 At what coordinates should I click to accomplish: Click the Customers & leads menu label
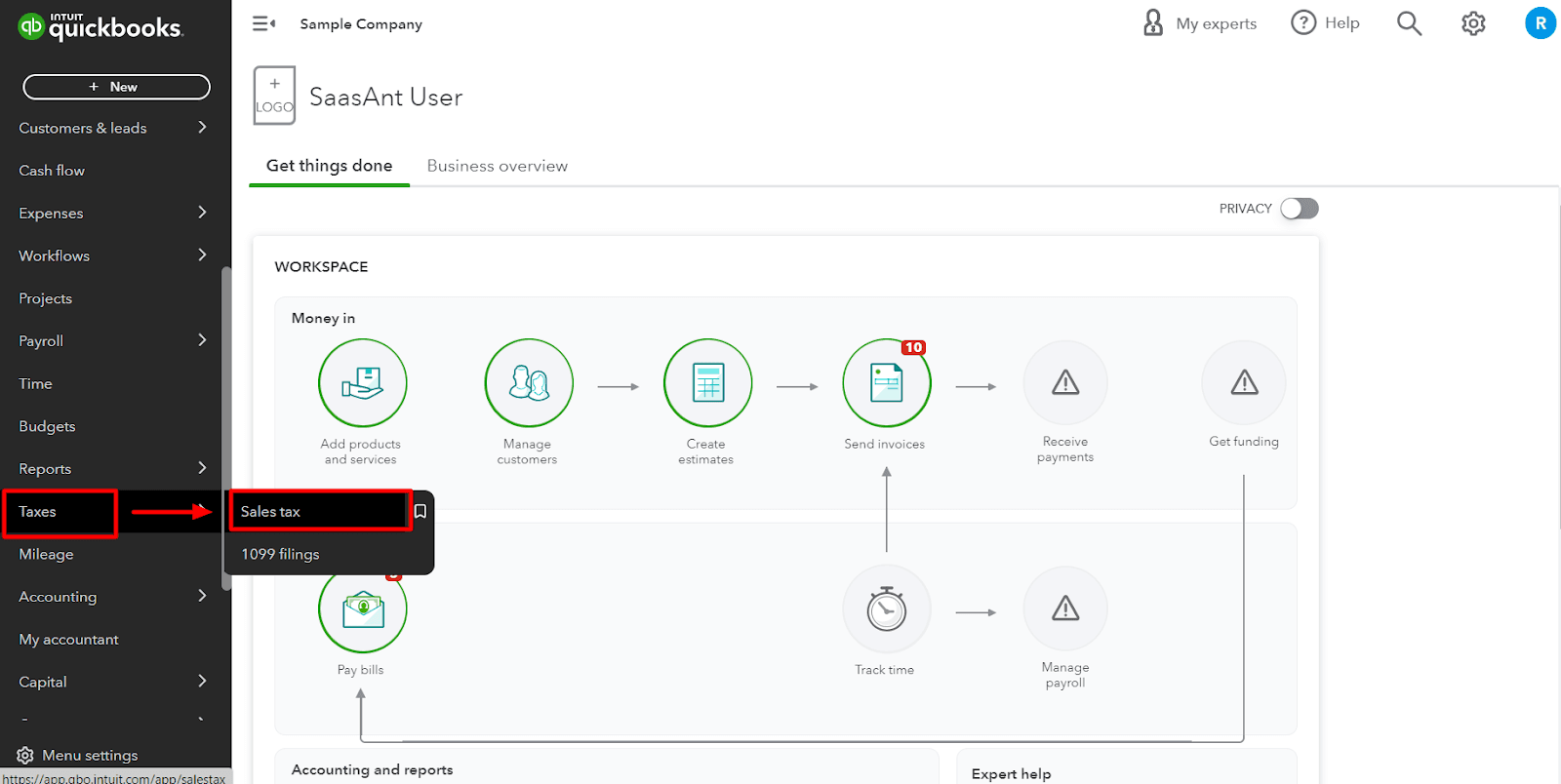coord(83,128)
